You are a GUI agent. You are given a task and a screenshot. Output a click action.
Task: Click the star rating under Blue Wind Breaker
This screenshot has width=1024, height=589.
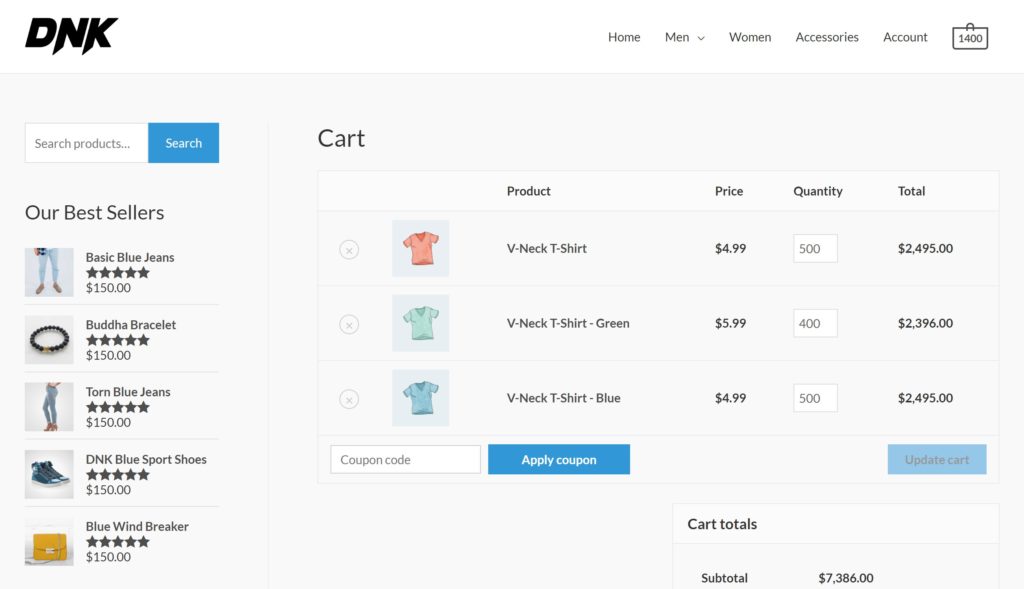point(118,542)
